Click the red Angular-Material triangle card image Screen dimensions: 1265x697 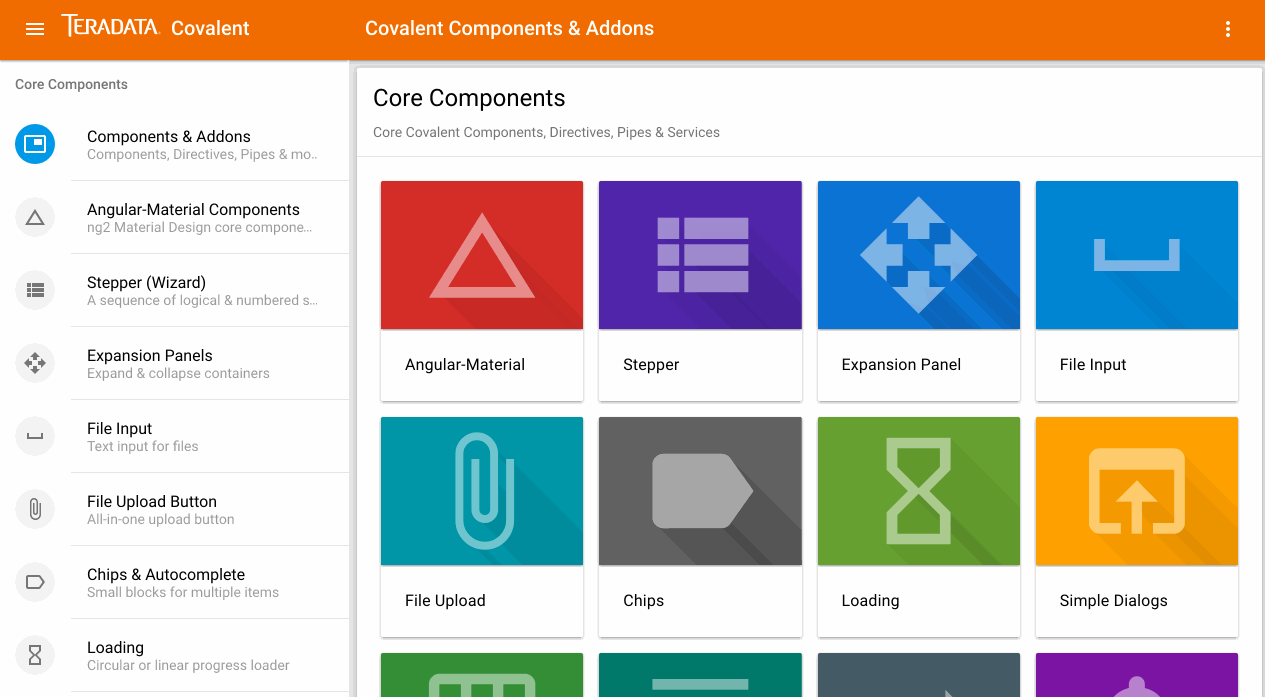tap(482, 255)
